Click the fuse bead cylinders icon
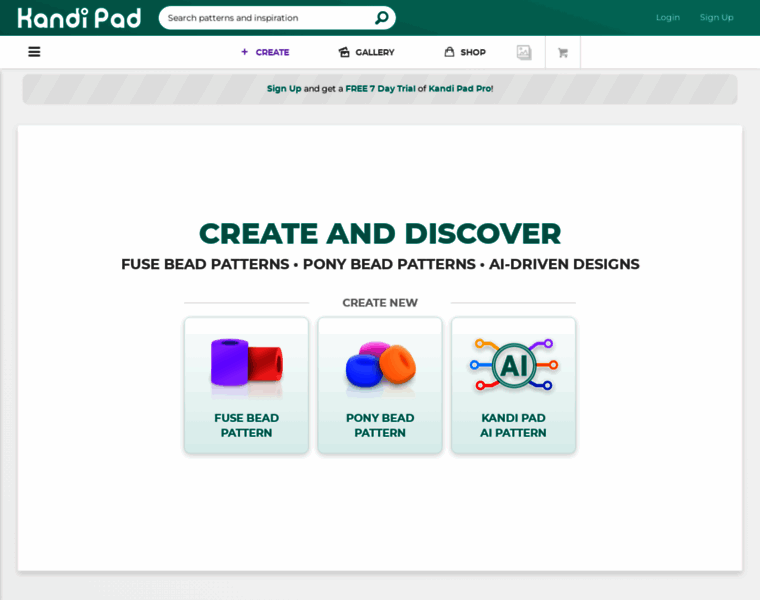This screenshot has height=600, width=760. [x=246, y=365]
